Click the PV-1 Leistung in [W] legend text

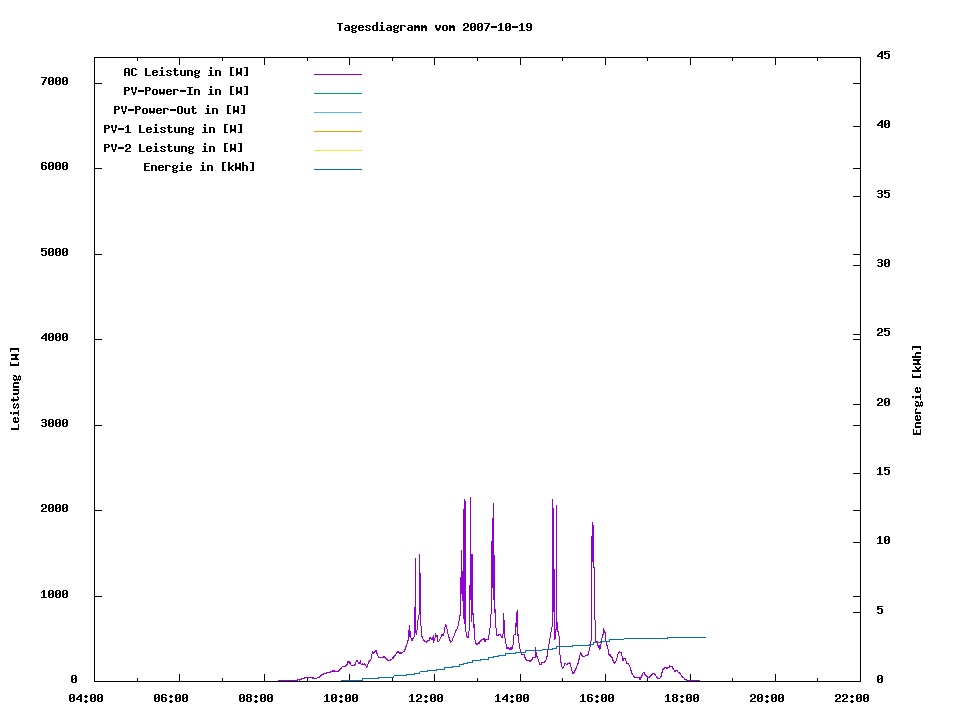coord(173,129)
